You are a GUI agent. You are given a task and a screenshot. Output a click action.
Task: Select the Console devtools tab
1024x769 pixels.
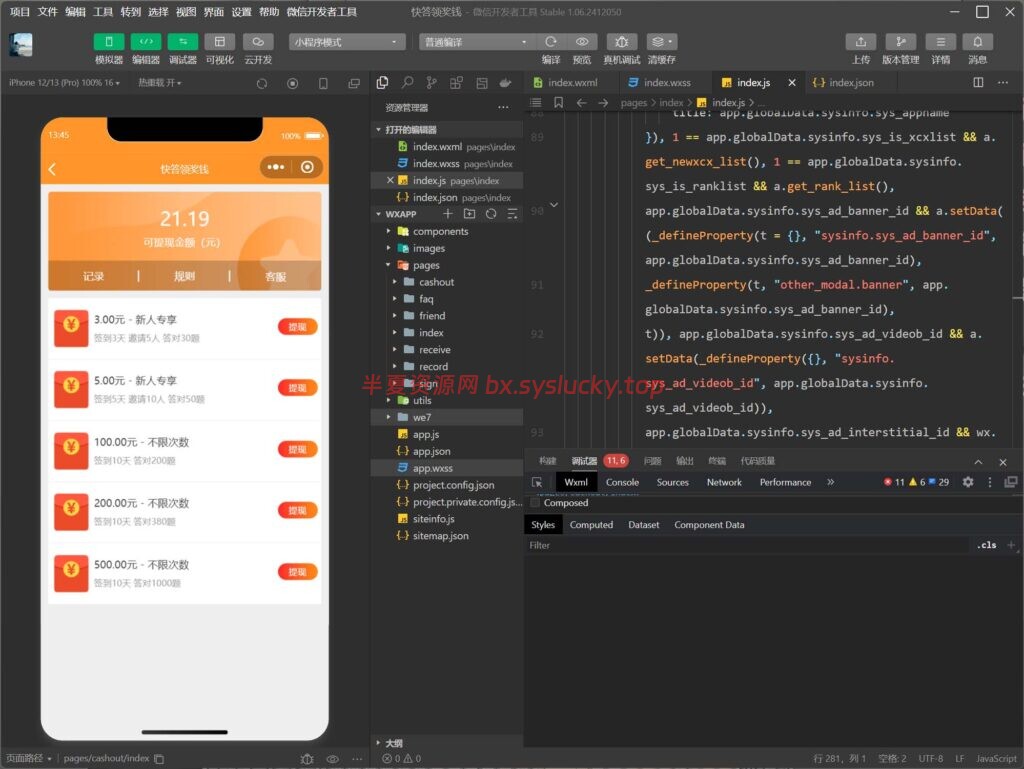point(622,482)
